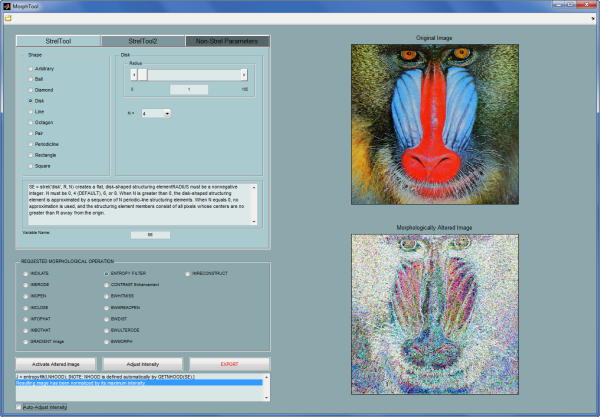The image size is (600, 417).
Task: Click the Radius slider right arrow
Action: click(244, 74)
